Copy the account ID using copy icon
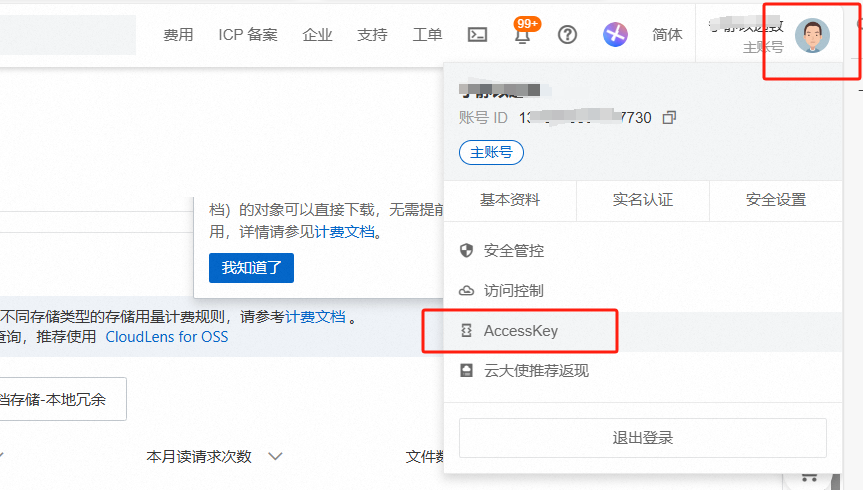This screenshot has height=490, width=863. [x=669, y=117]
